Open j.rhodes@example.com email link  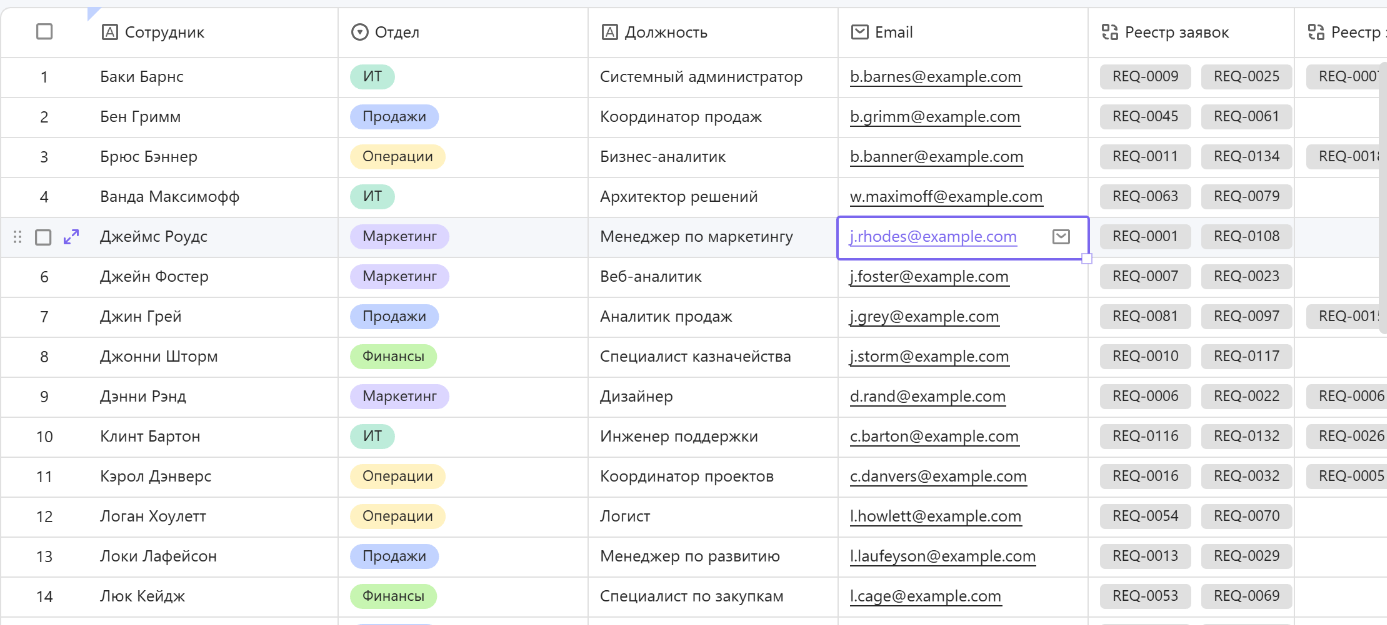point(933,237)
